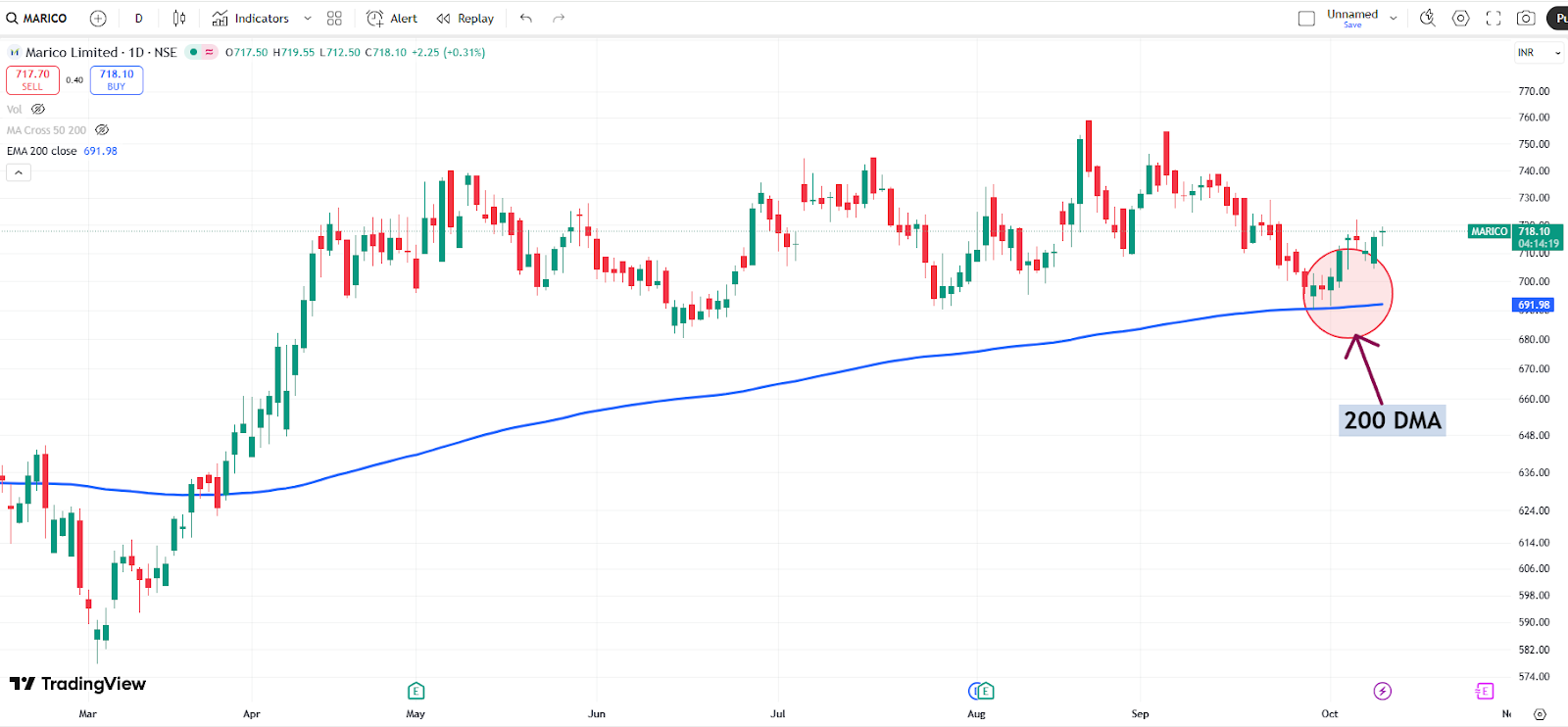Enter fullscreen mode
The width and height of the screenshot is (1568, 727).
1494,19
